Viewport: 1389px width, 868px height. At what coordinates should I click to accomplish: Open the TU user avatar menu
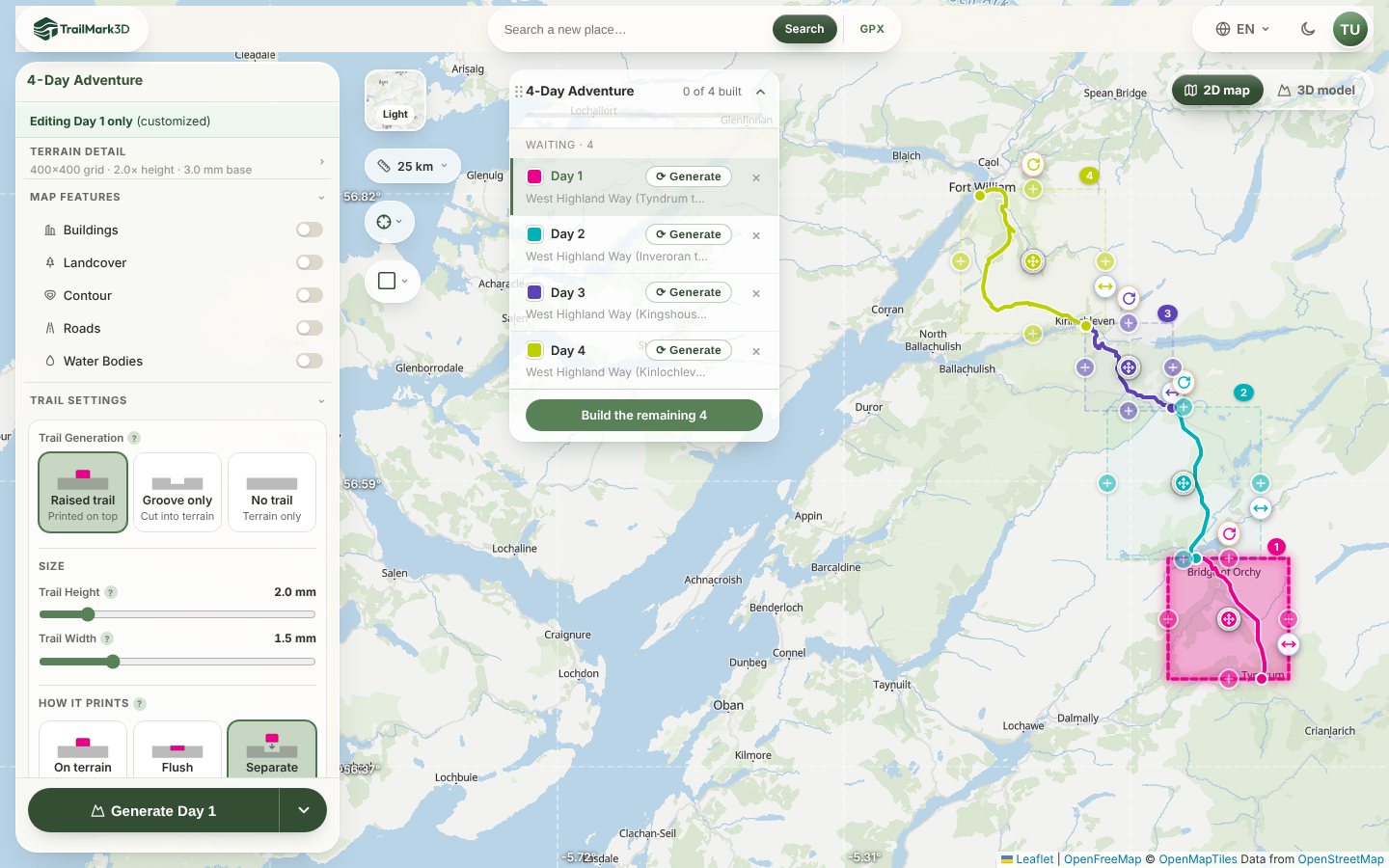(1349, 29)
